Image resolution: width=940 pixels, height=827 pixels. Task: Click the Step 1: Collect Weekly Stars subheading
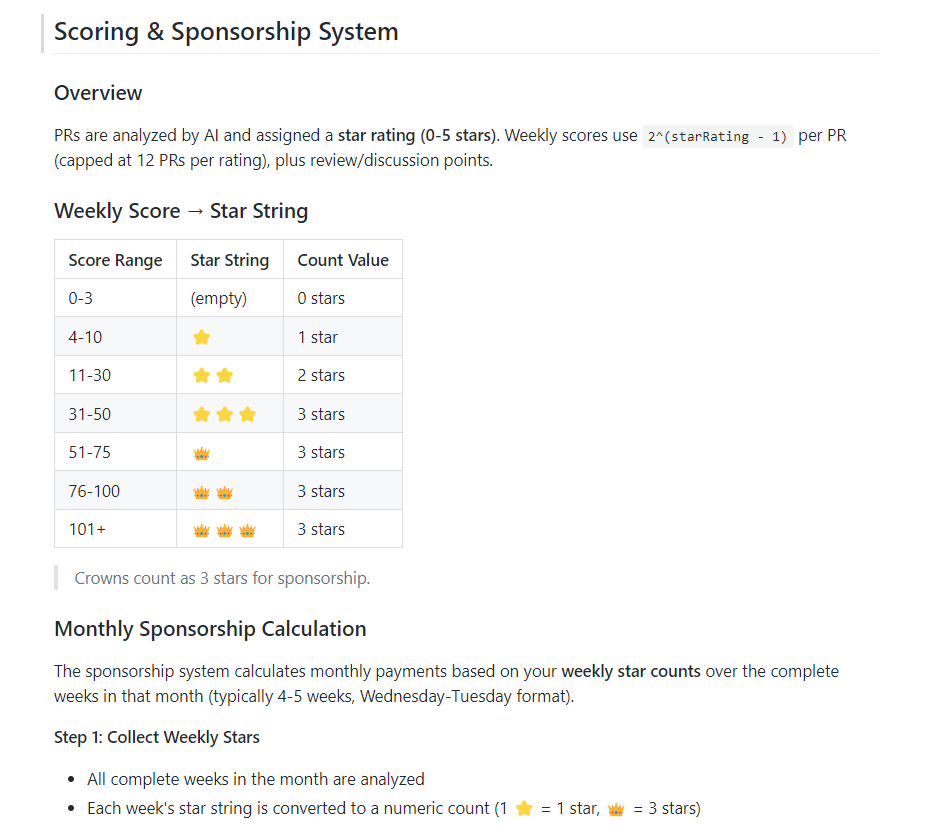[157, 738]
